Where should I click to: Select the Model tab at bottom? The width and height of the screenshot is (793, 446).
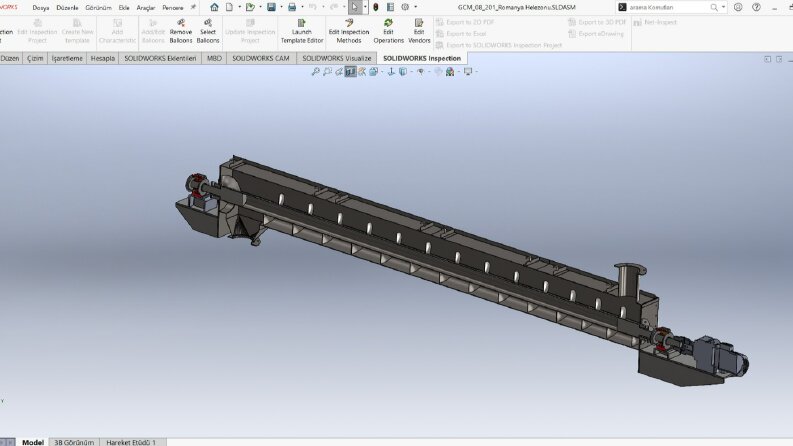(x=33, y=442)
